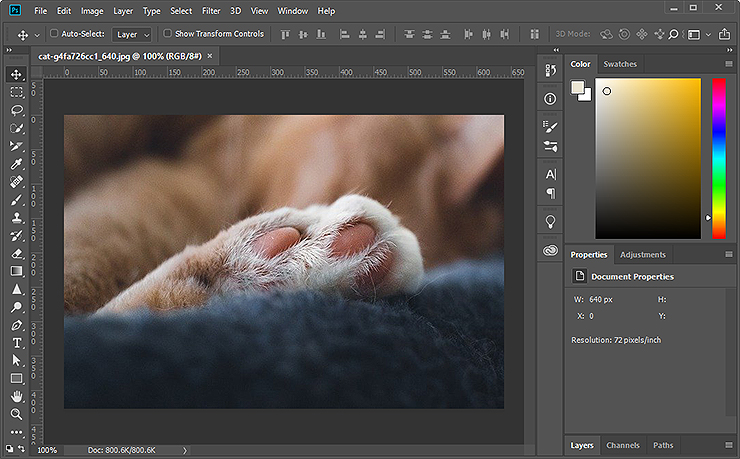This screenshot has width=740, height=459.
Task: Enable Show Transform Controls checkbox
Action: click(168, 33)
